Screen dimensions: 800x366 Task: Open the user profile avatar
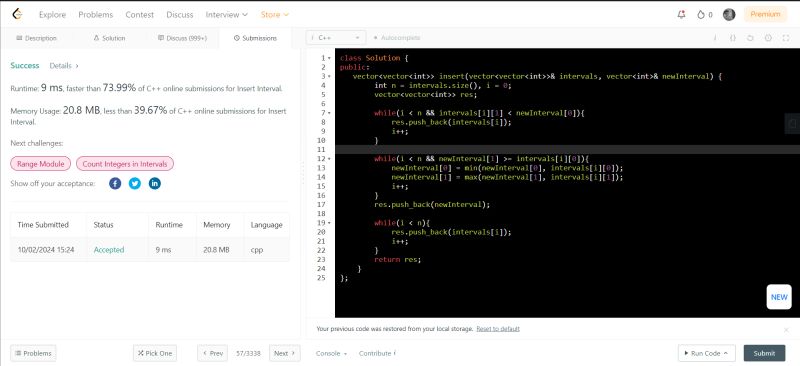pos(729,15)
